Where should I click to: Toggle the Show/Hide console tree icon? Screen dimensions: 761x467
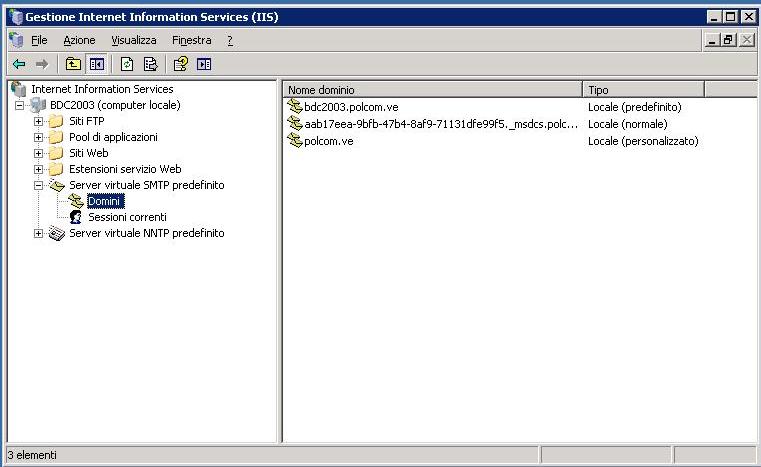97,64
